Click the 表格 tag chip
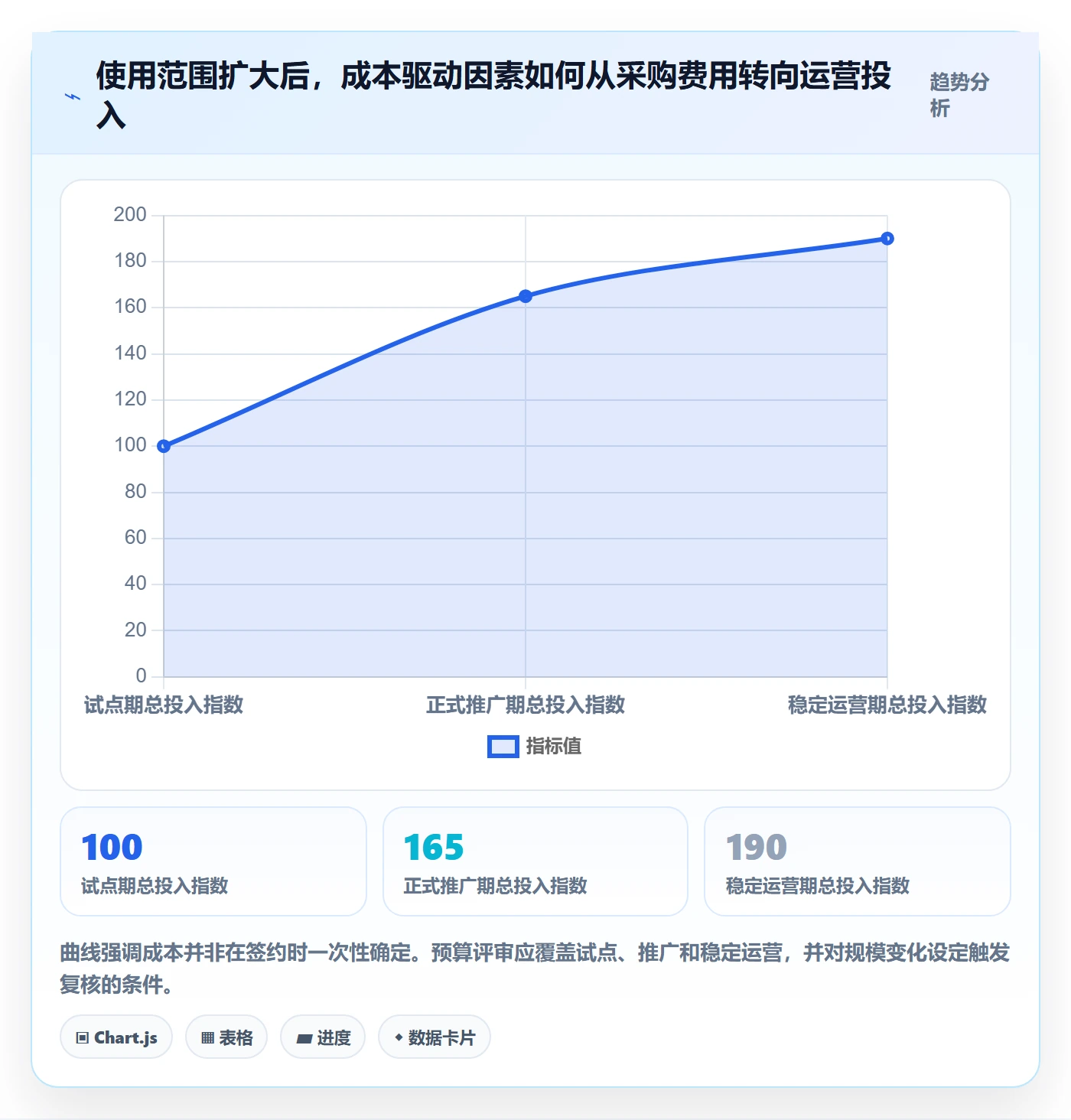1071x1120 pixels. (226, 1037)
